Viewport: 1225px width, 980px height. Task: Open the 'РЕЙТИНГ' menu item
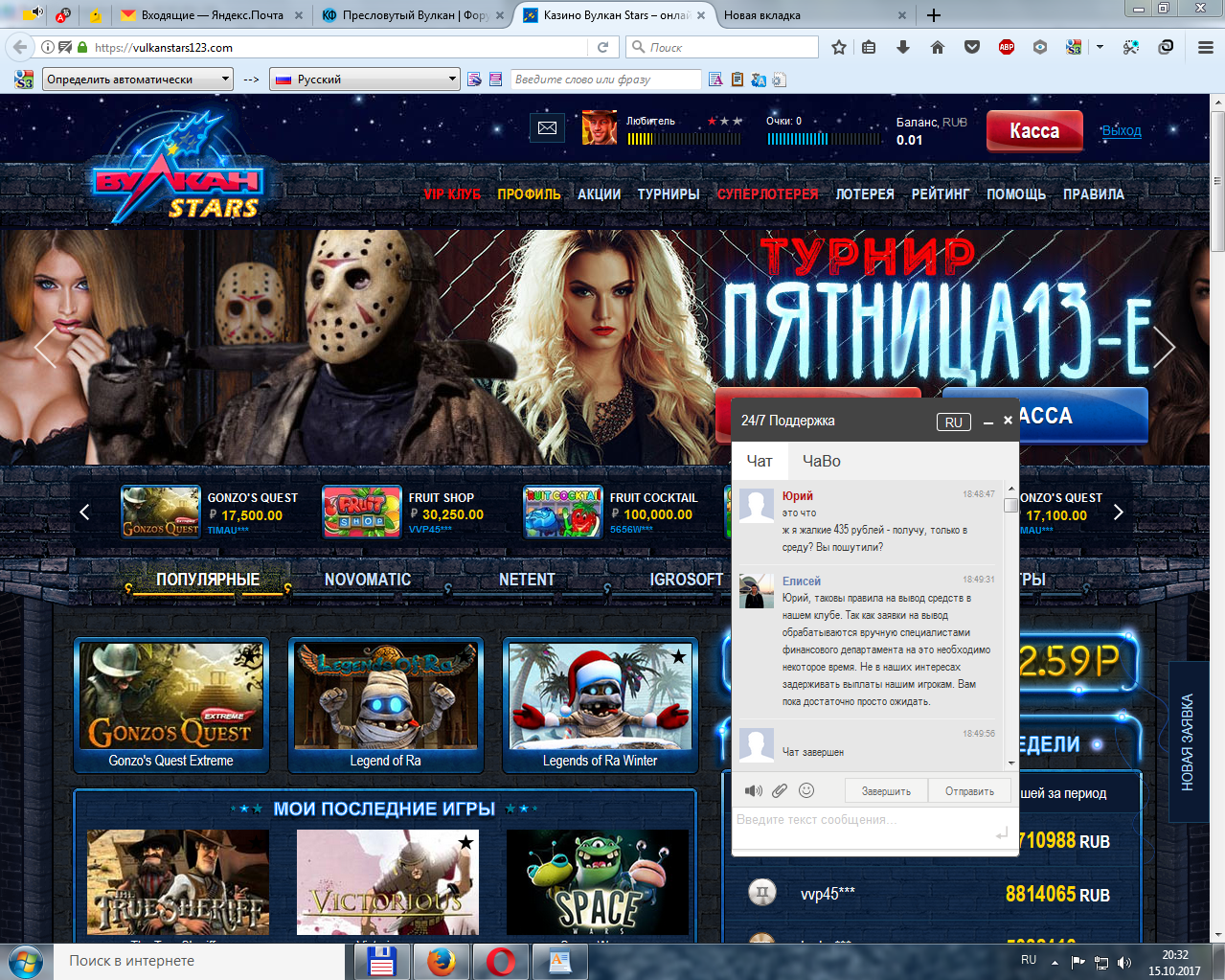click(941, 194)
